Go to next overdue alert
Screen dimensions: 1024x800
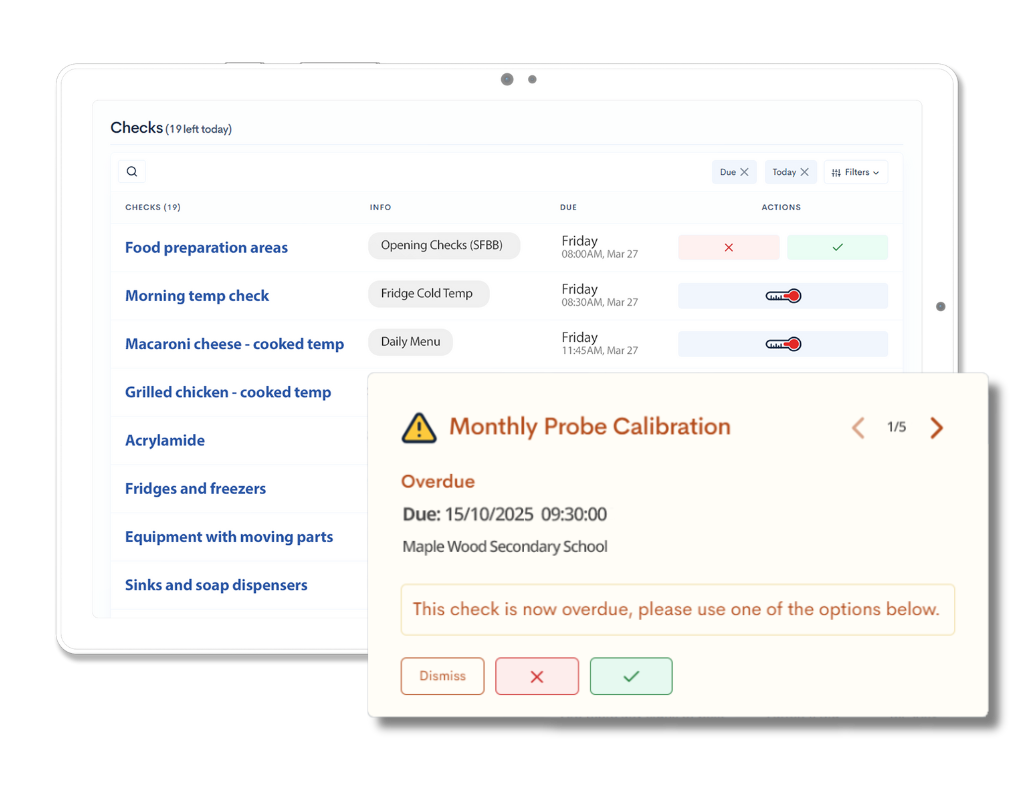tap(937, 428)
